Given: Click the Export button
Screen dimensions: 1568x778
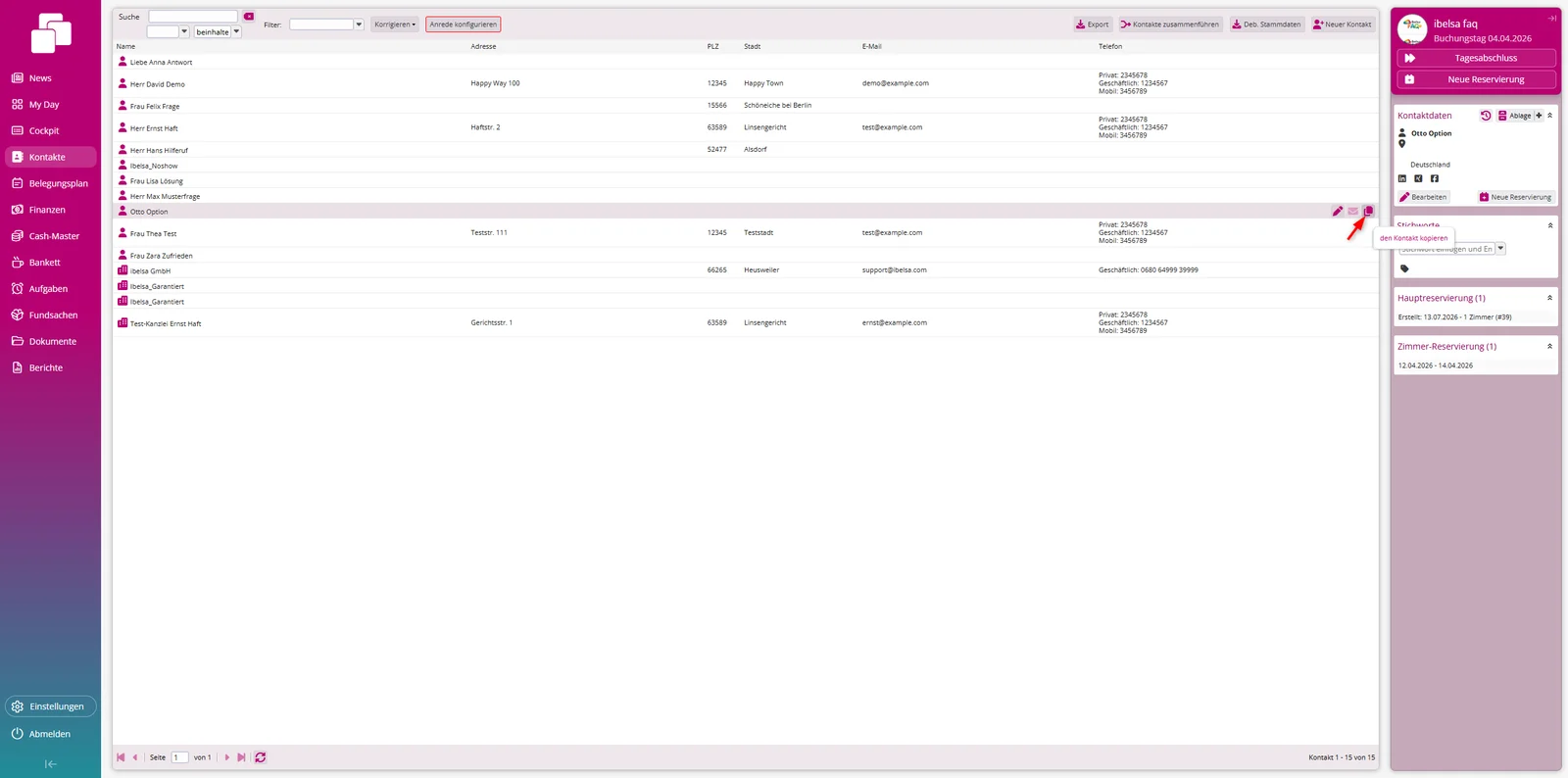Looking at the screenshot, I should click(x=1093, y=24).
